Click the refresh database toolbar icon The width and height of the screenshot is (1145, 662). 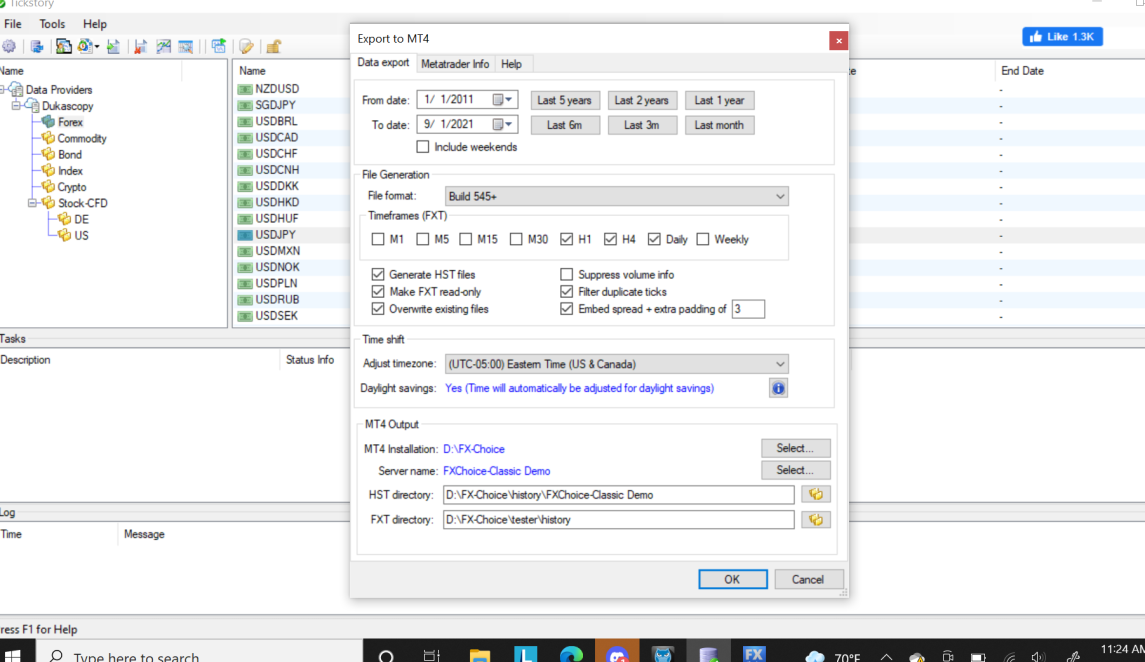point(37,46)
